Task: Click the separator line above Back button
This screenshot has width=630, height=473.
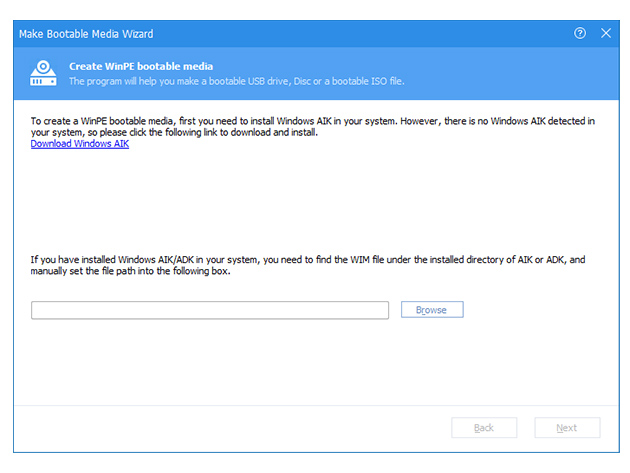Action: (317, 405)
